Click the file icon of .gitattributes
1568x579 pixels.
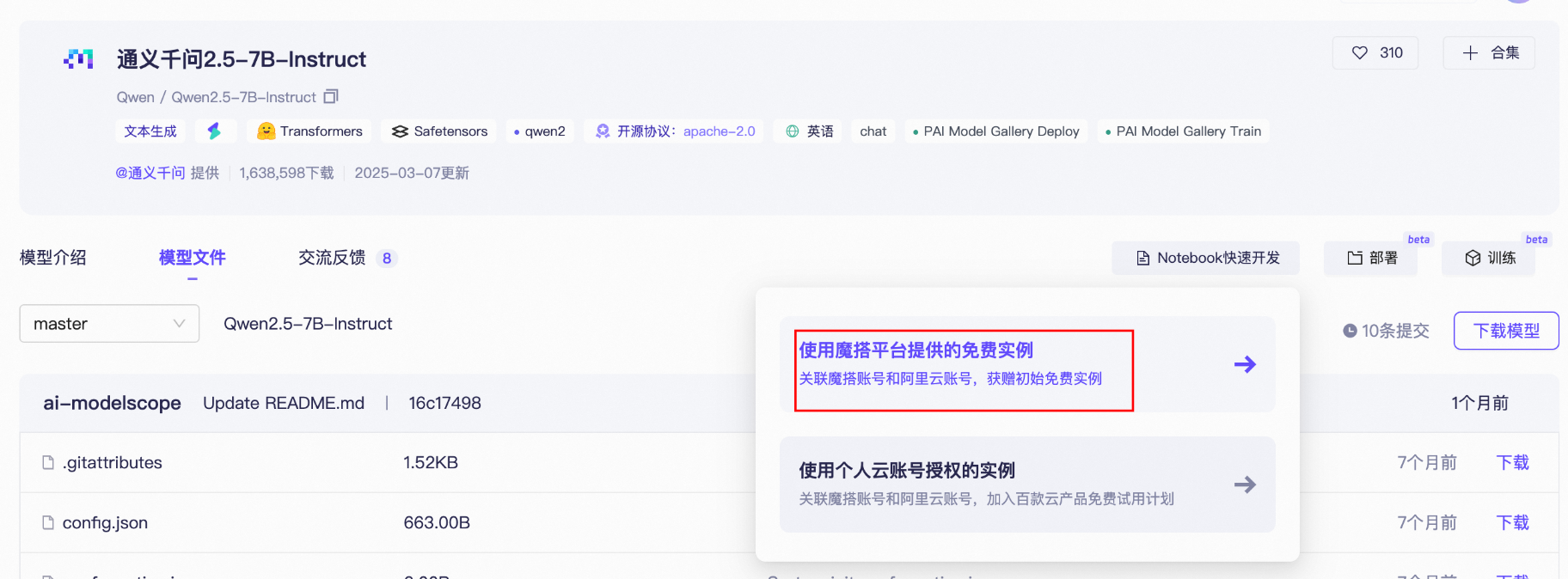(x=48, y=462)
